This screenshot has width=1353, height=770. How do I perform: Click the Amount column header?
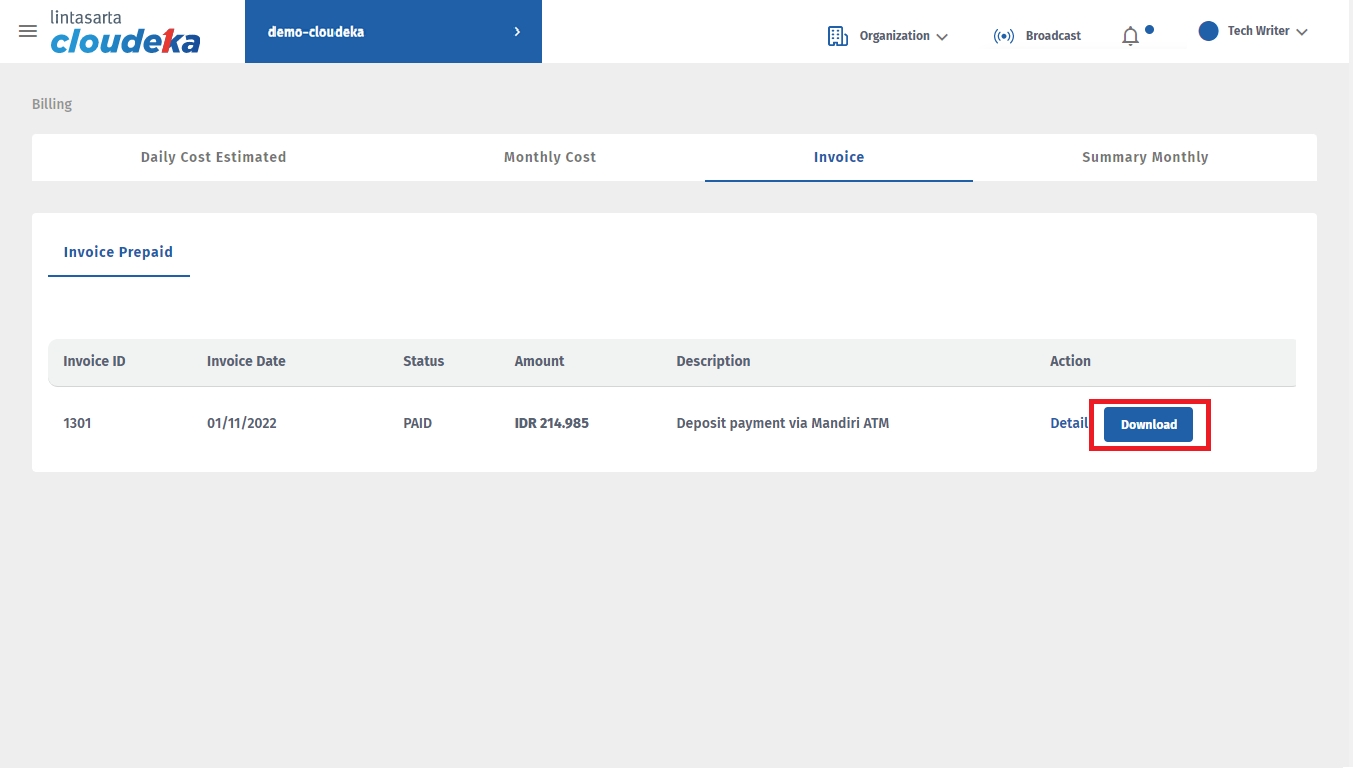(539, 361)
